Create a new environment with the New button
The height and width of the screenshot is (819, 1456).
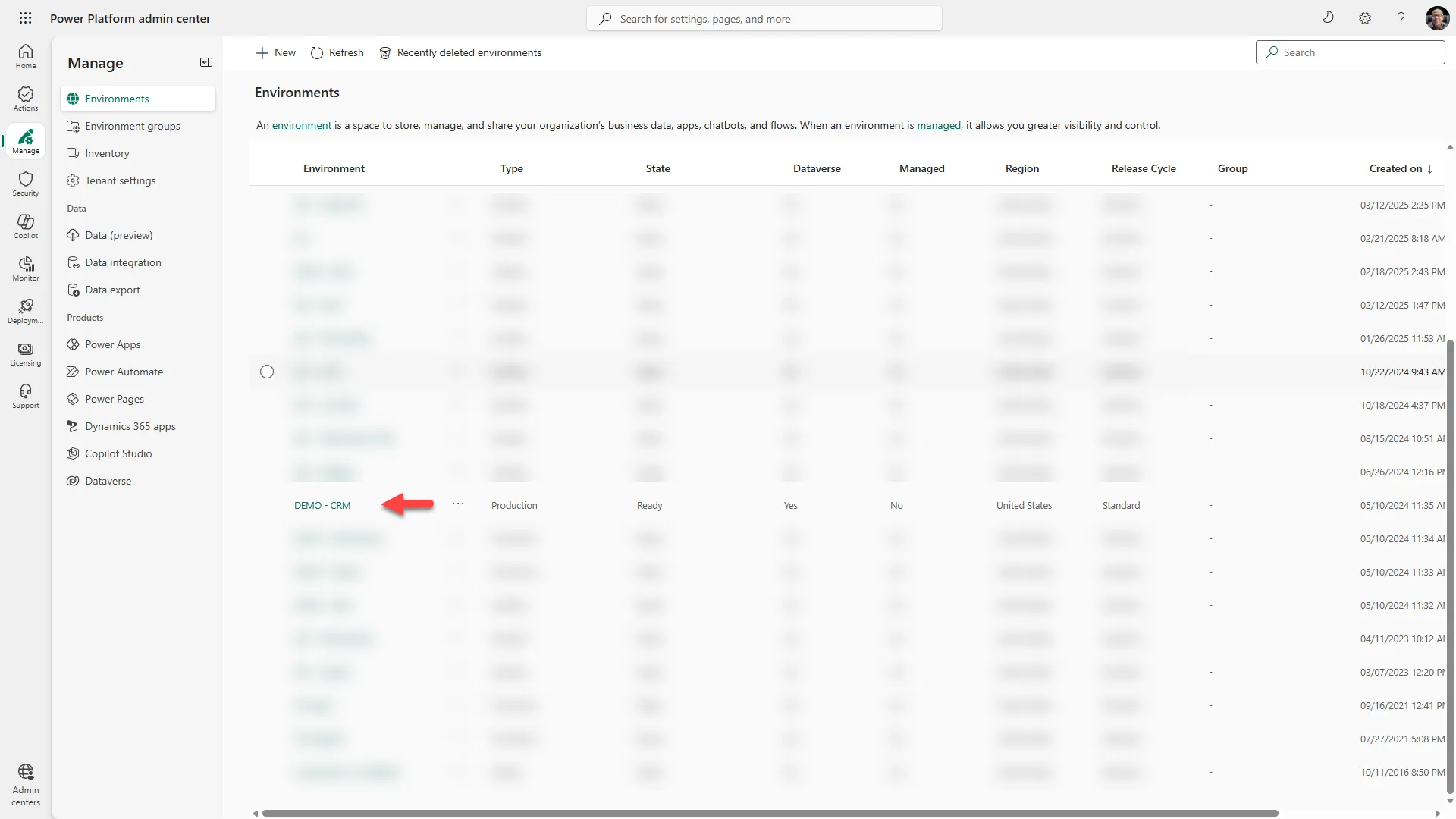(x=275, y=52)
